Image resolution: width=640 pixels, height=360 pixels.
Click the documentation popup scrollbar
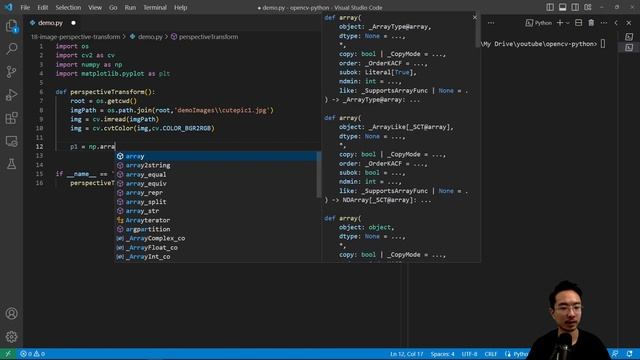[x=478, y=30]
